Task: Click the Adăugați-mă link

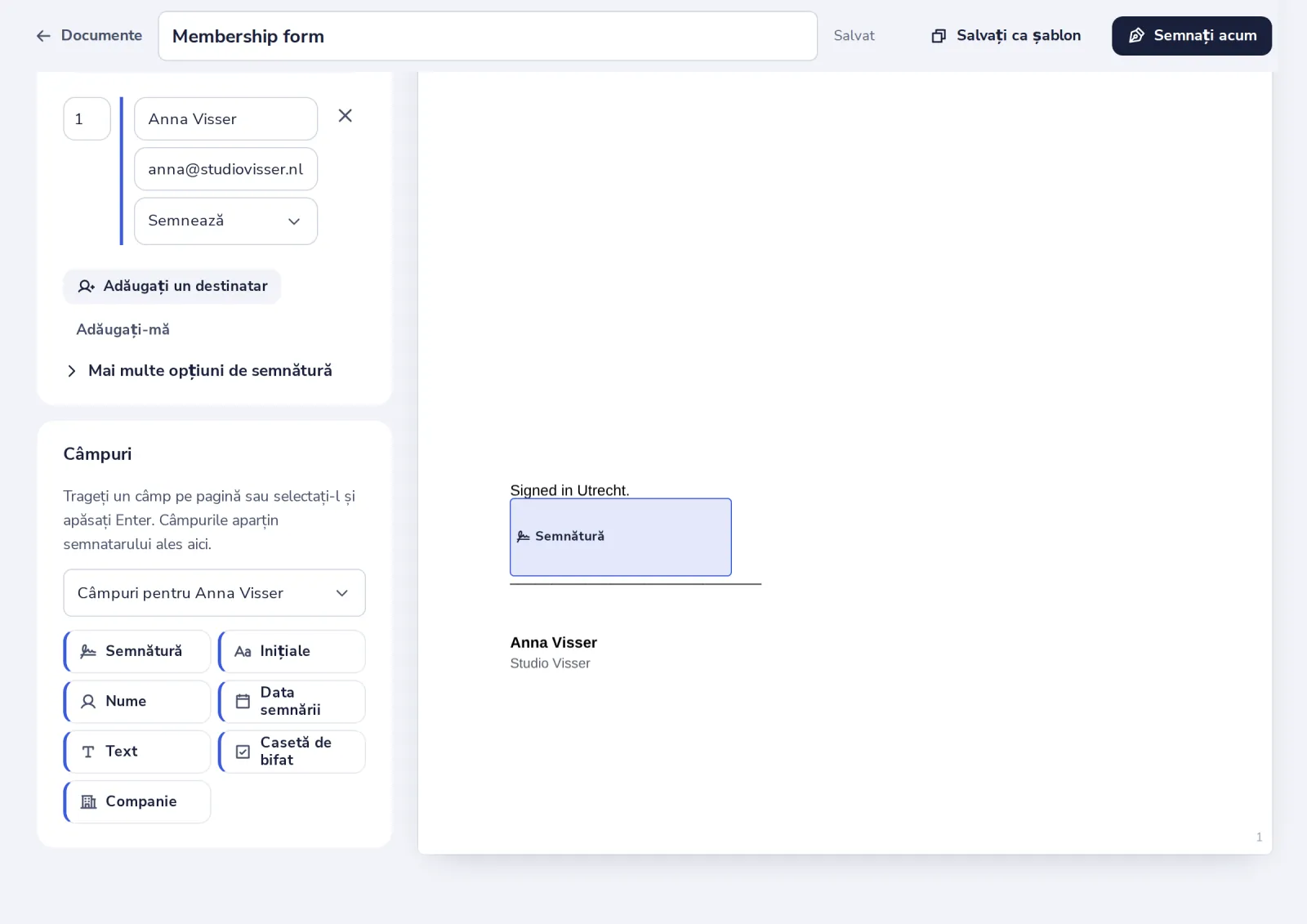Action: point(123,329)
